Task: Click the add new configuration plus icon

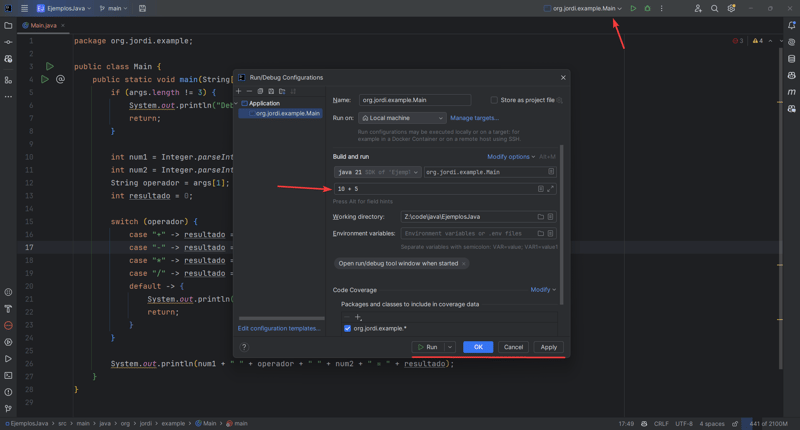Action: point(239,91)
